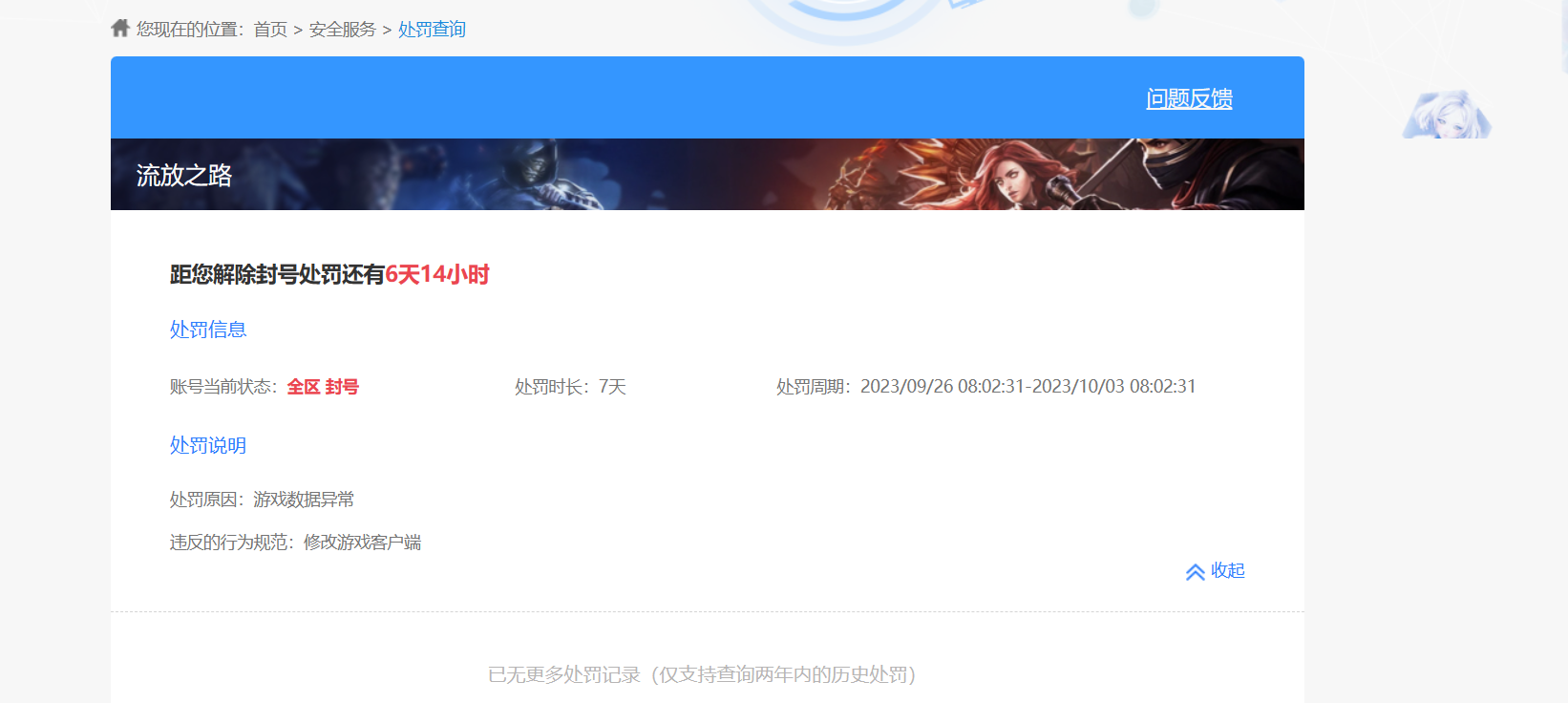The image size is (1568, 703).
Task: Click the 处罚原因：游戏数据异常 text
Action: coord(262,500)
